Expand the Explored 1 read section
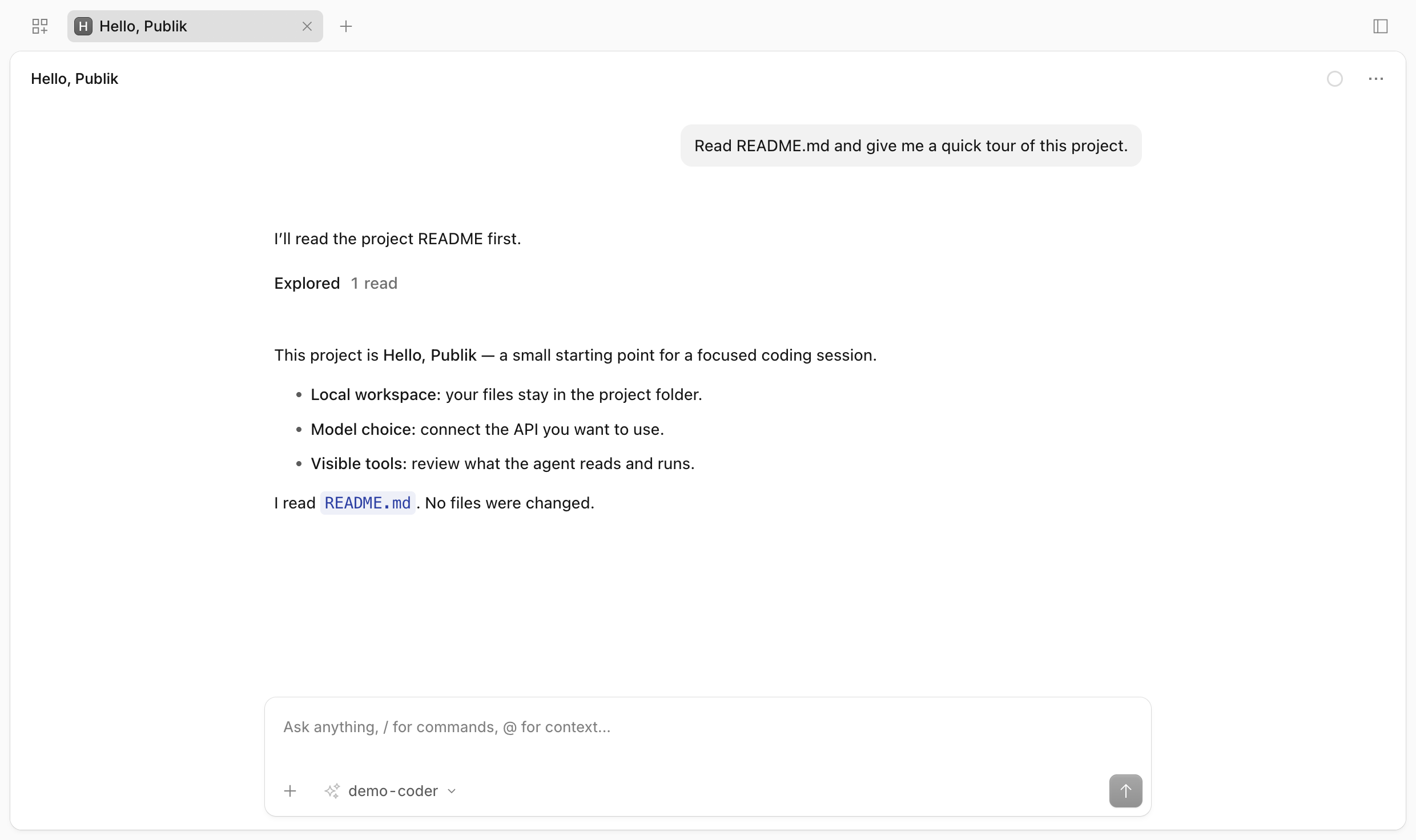Viewport: 1416px width, 840px height. point(336,283)
